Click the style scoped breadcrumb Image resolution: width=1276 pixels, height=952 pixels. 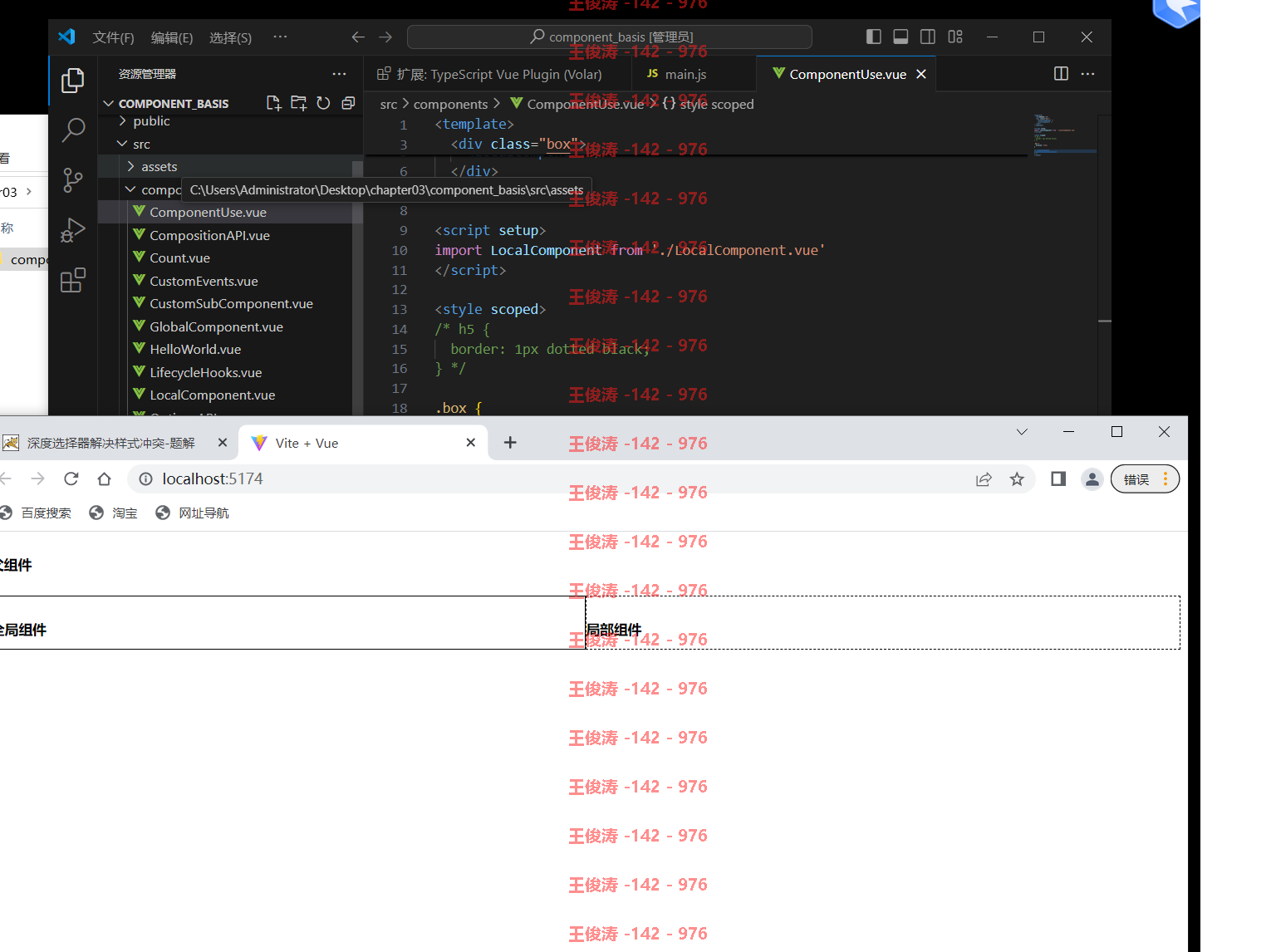pyautogui.click(x=709, y=104)
